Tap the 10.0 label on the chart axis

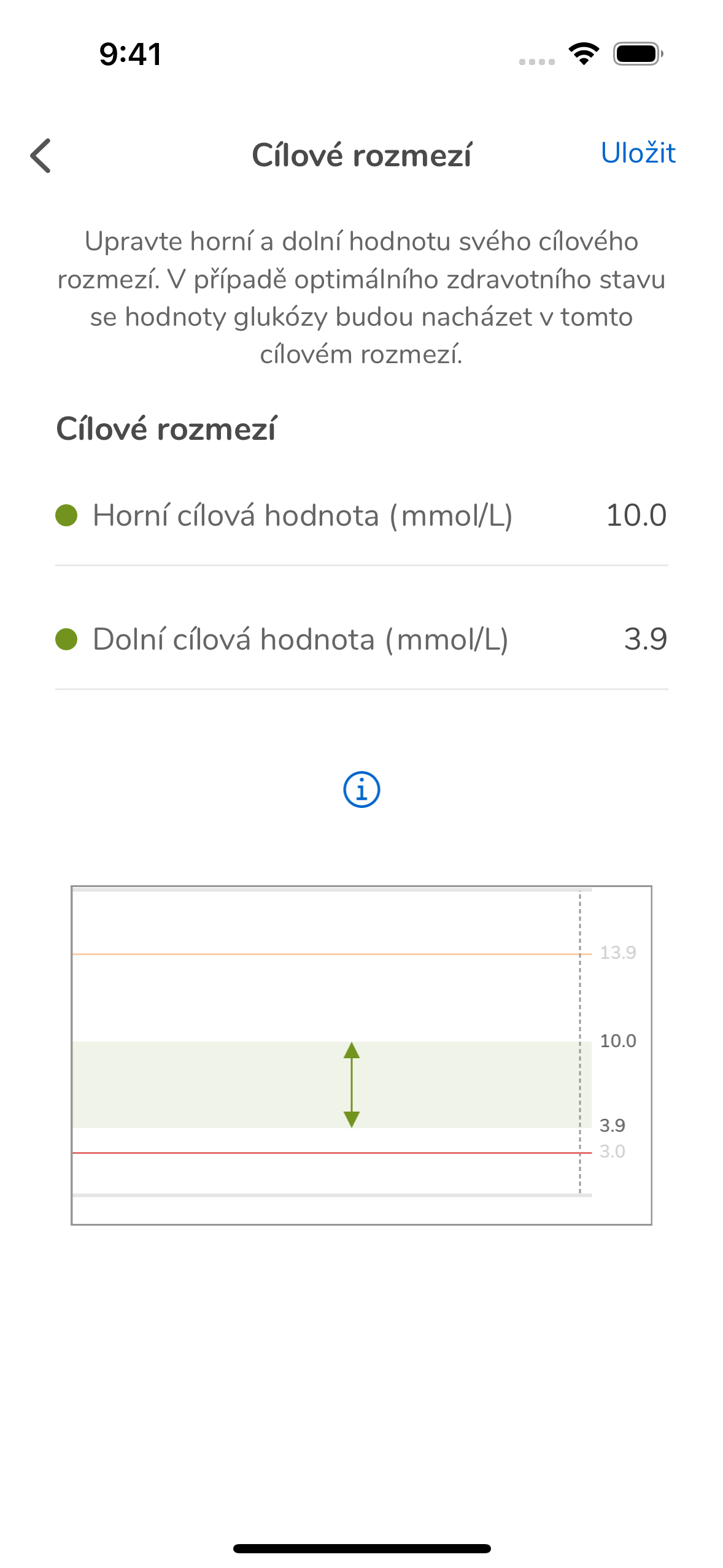[618, 1040]
